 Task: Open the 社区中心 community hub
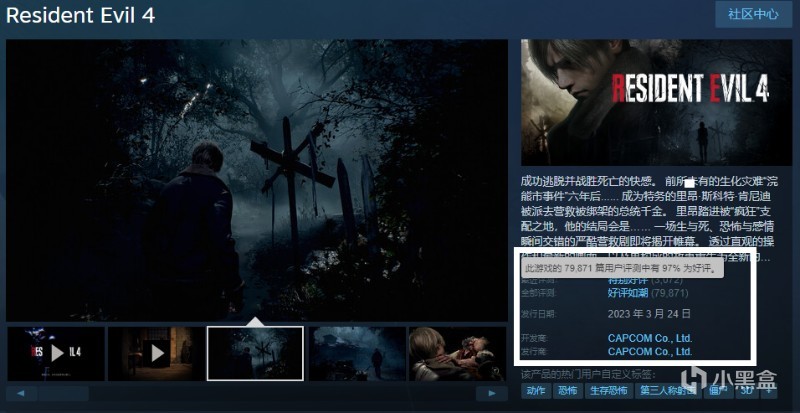click(753, 14)
